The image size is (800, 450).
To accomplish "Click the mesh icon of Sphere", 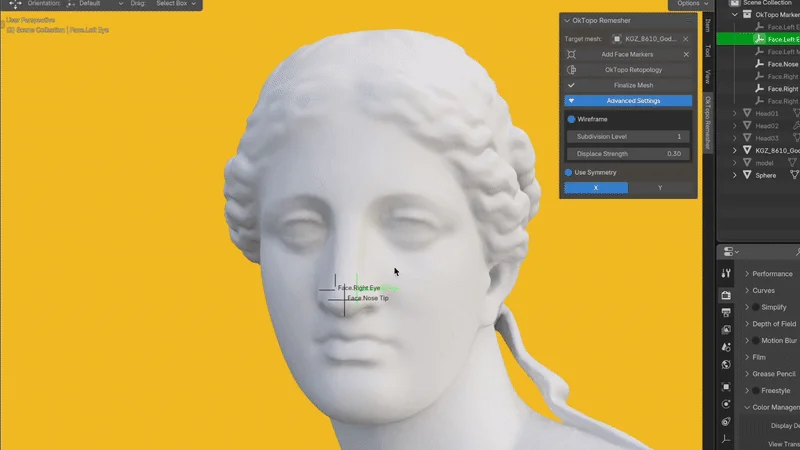I will click(x=747, y=175).
